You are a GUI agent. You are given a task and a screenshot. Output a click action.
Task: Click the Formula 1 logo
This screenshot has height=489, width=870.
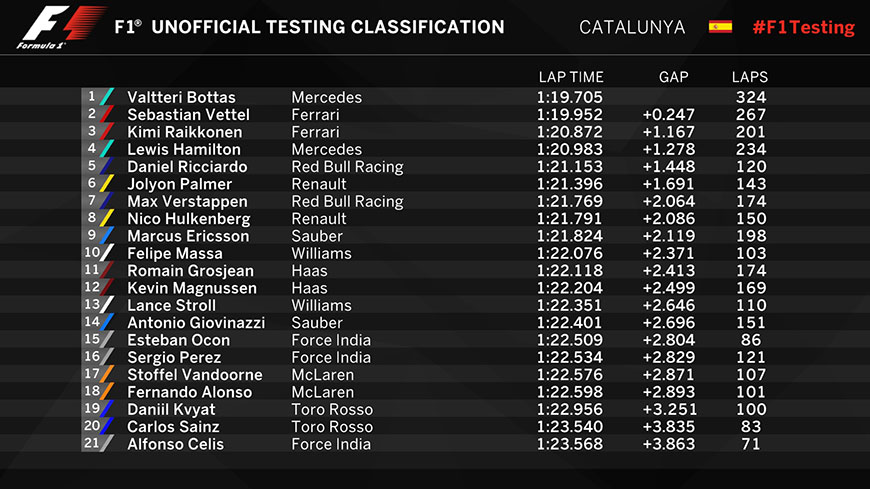[x=59, y=27]
